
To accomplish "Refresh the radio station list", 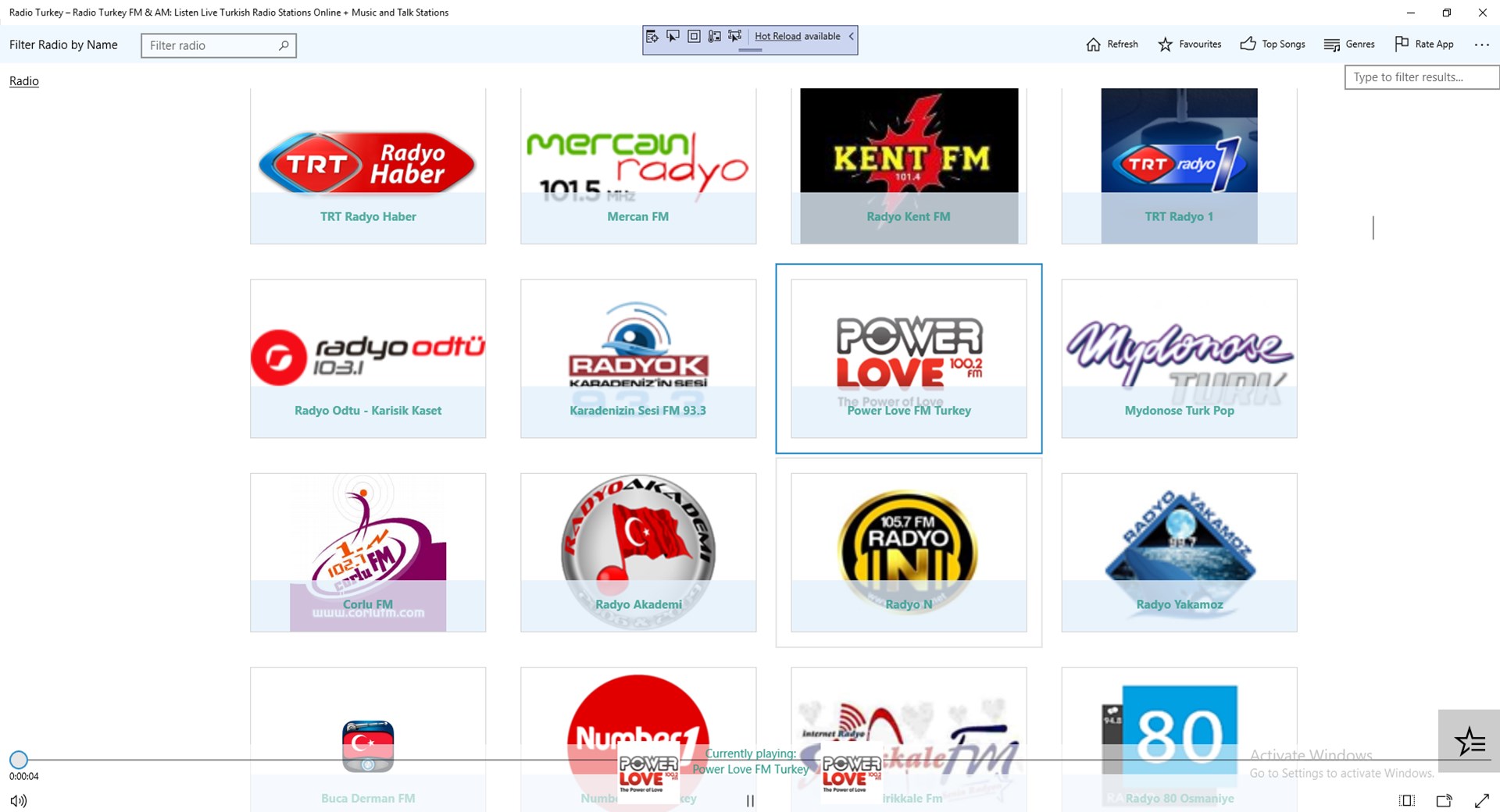I will (x=1111, y=44).
